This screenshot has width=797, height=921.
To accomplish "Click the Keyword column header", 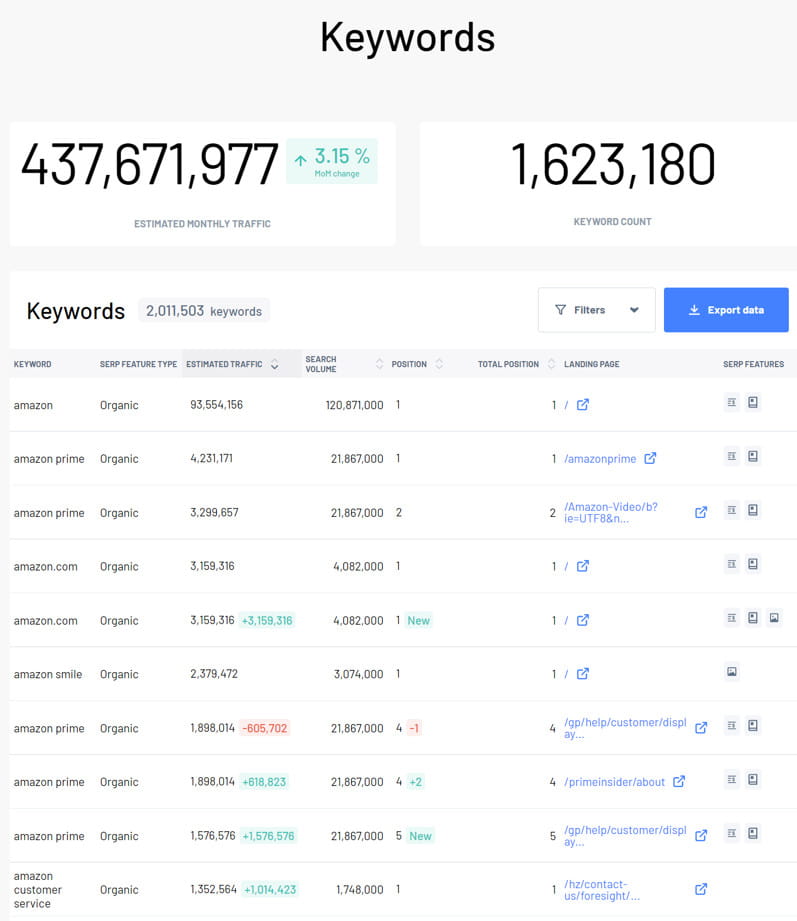I will (32, 364).
